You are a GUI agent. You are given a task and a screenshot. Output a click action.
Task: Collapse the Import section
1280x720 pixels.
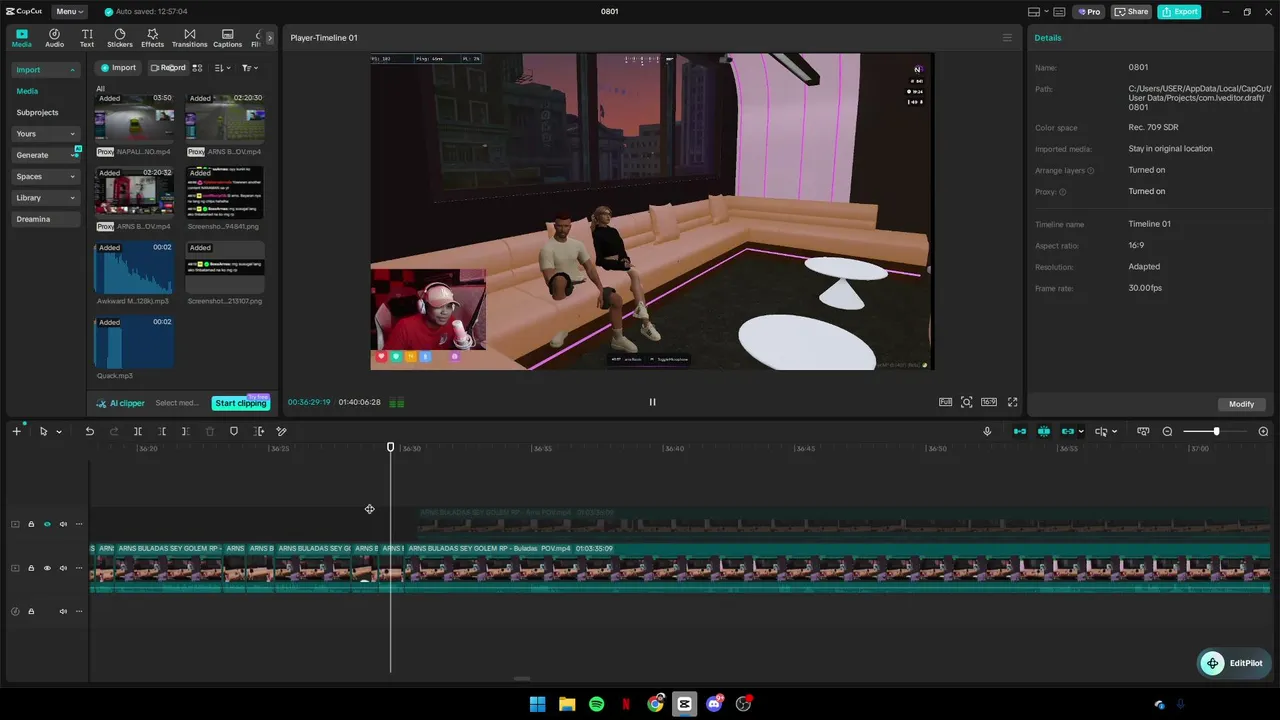coord(45,70)
